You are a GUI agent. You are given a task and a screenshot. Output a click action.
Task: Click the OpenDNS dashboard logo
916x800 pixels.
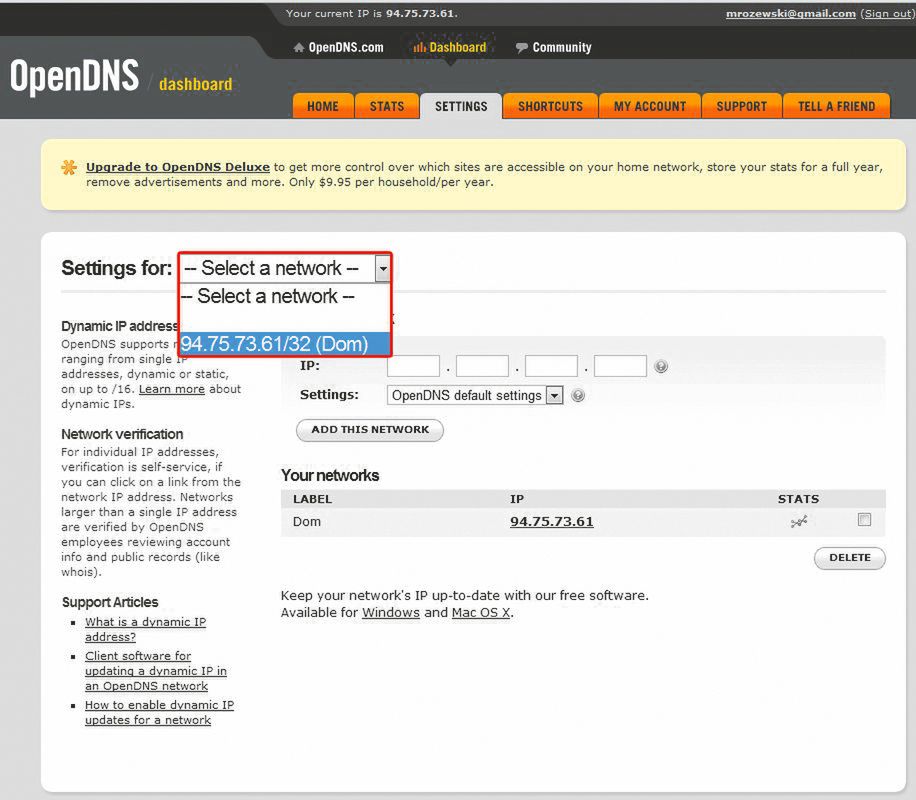(121, 77)
